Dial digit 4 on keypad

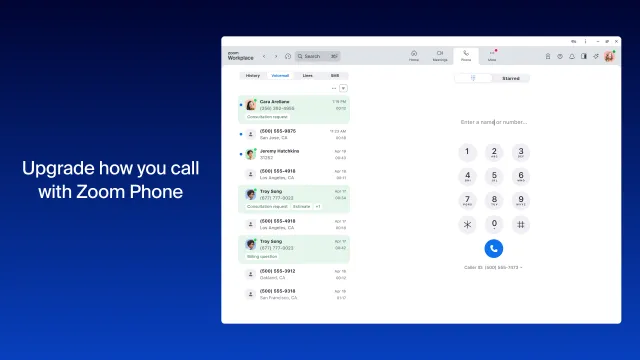pyautogui.click(x=467, y=176)
